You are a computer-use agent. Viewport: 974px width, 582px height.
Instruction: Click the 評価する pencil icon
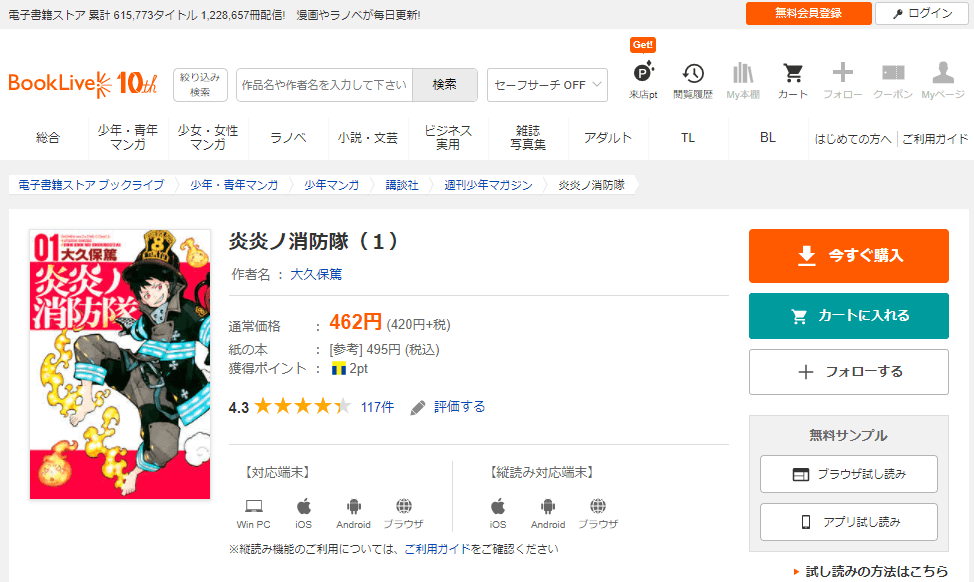point(418,407)
